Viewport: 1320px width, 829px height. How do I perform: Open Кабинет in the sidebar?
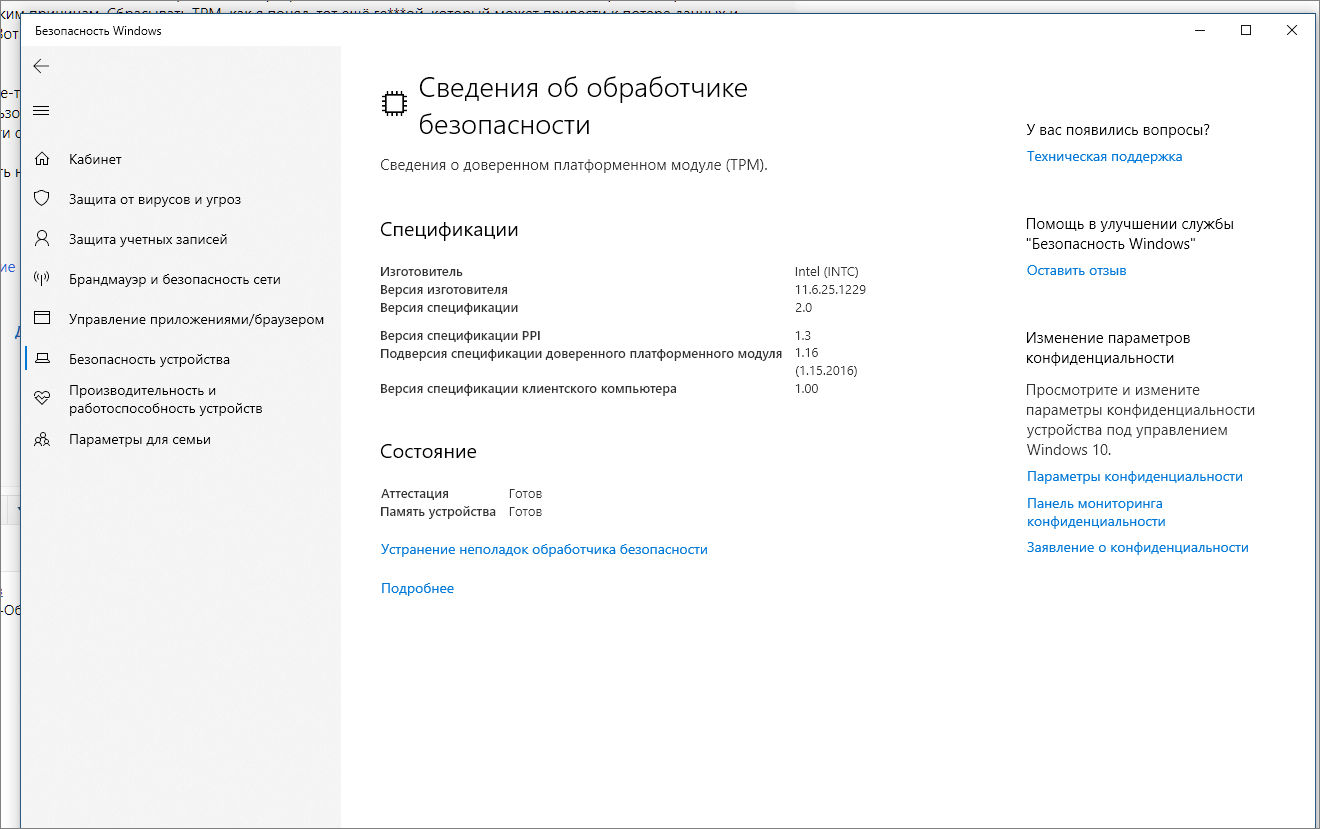95,159
